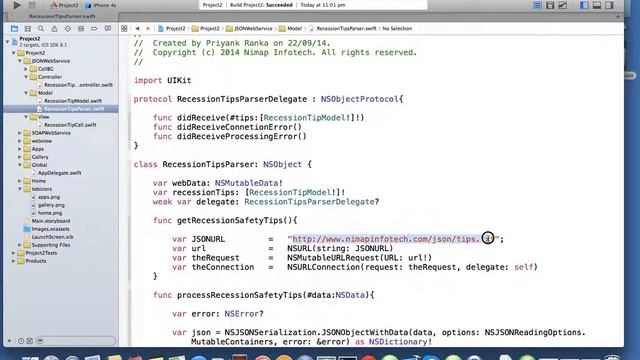Expand the Gallery group

point(20,157)
